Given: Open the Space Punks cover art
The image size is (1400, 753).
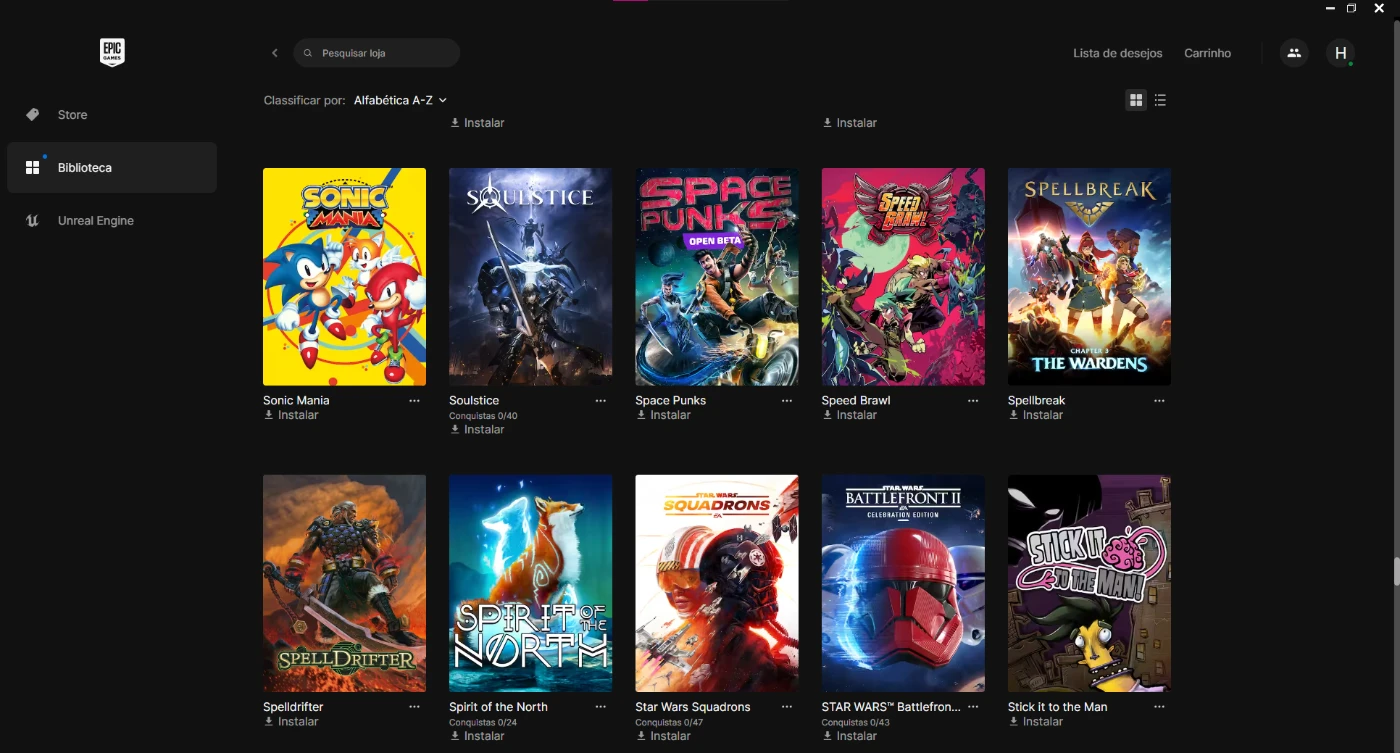Looking at the screenshot, I should coord(717,277).
